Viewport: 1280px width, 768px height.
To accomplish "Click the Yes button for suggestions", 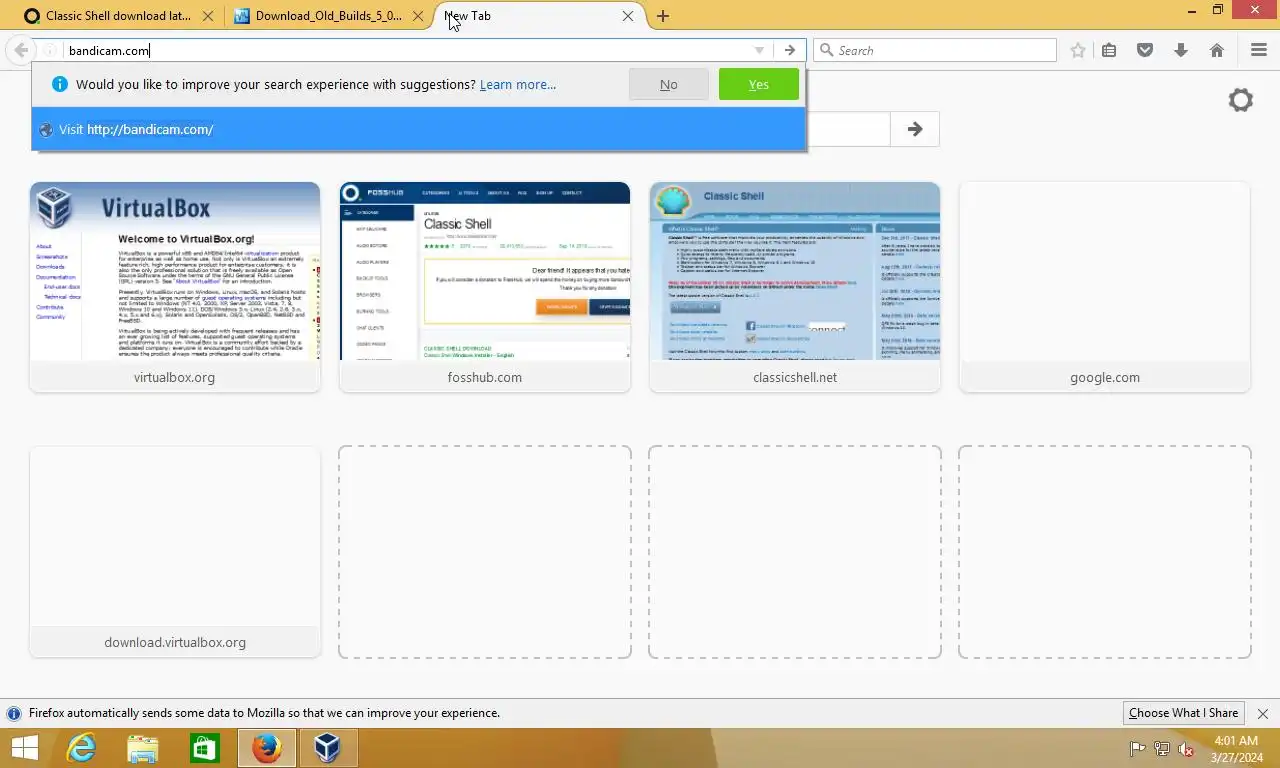I will [x=759, y=84].
